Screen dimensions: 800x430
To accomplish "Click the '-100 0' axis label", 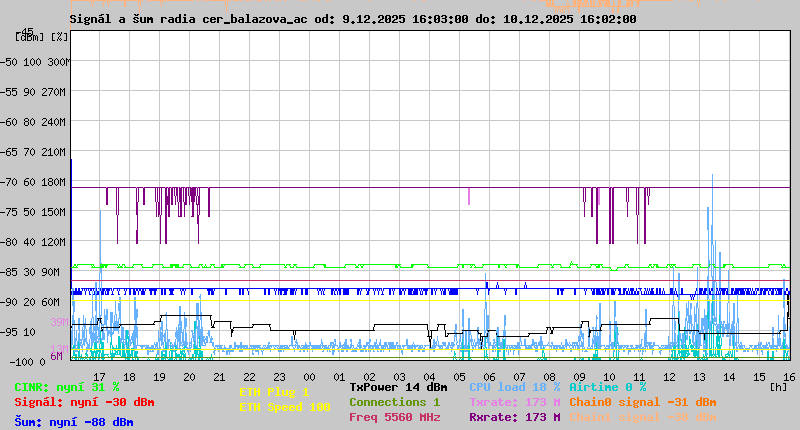I will 28,362.
